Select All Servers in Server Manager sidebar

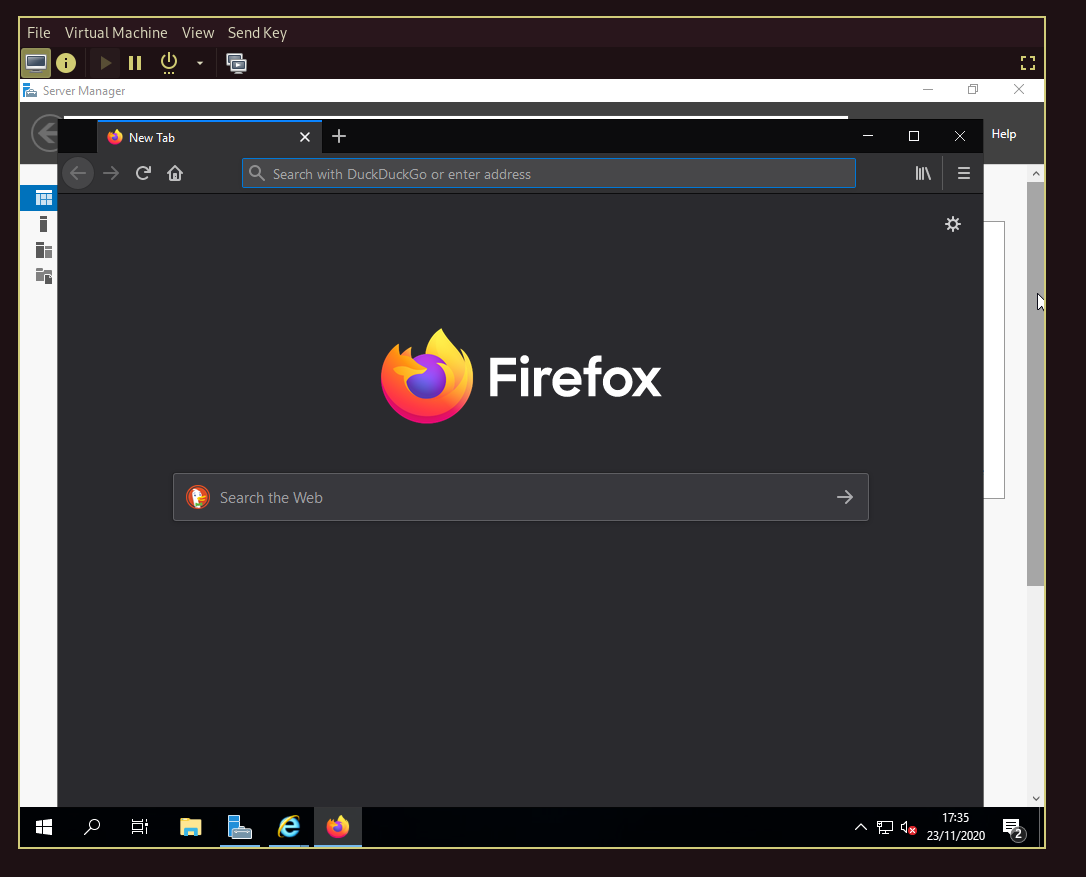[x=43, y=250]
